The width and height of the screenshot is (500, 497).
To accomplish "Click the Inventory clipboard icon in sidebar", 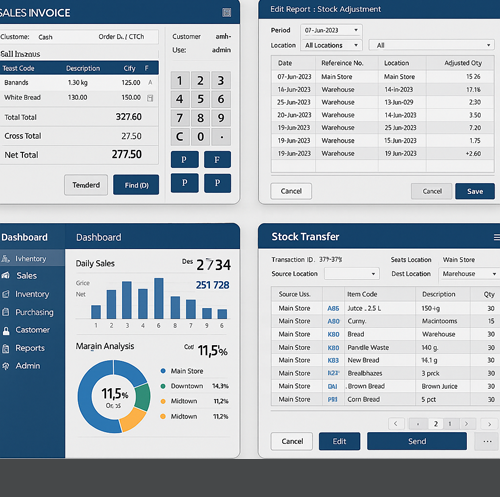I will pos(6,294).
